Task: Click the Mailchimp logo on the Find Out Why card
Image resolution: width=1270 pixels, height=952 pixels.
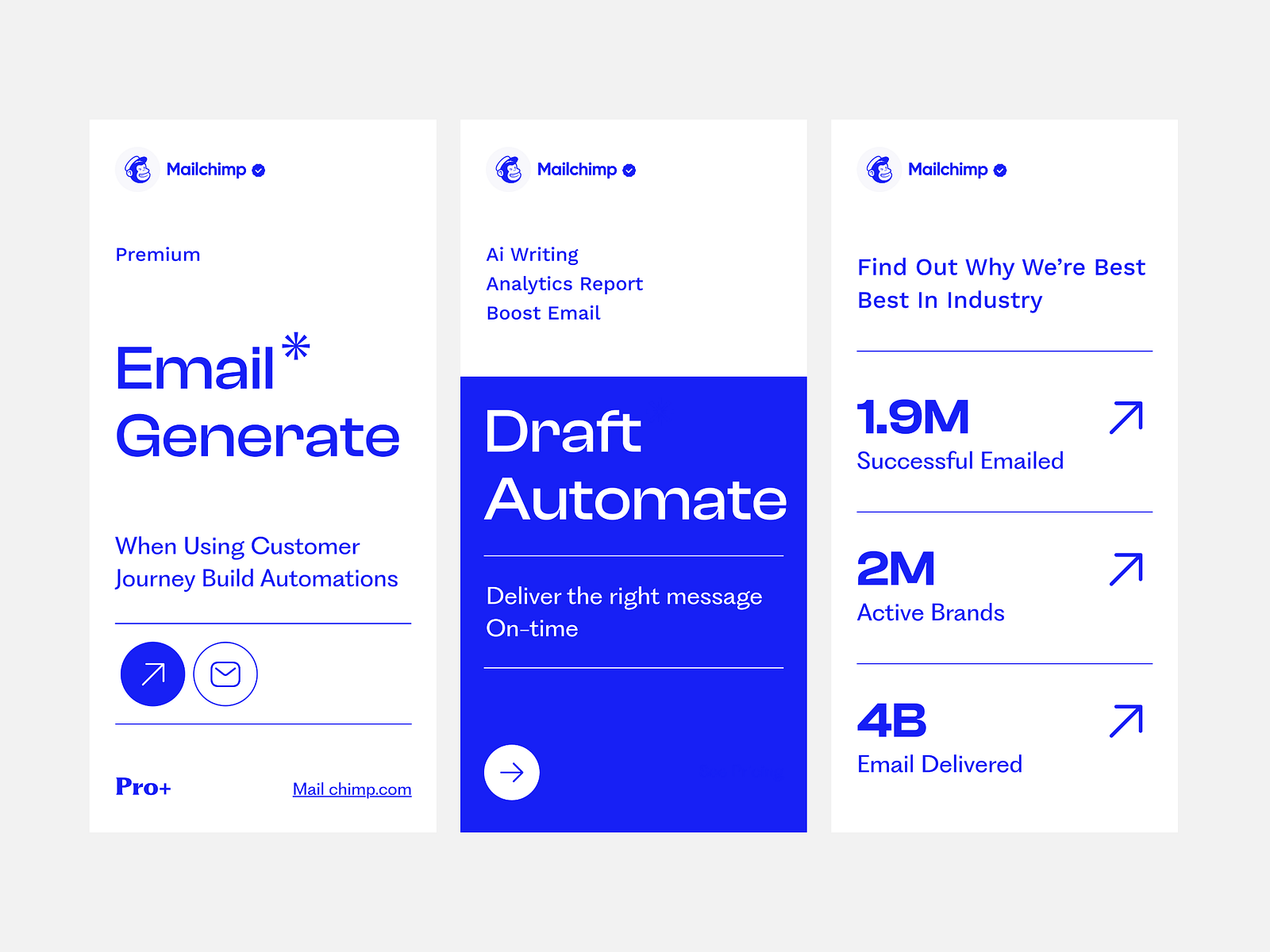Action: [879, 169]
